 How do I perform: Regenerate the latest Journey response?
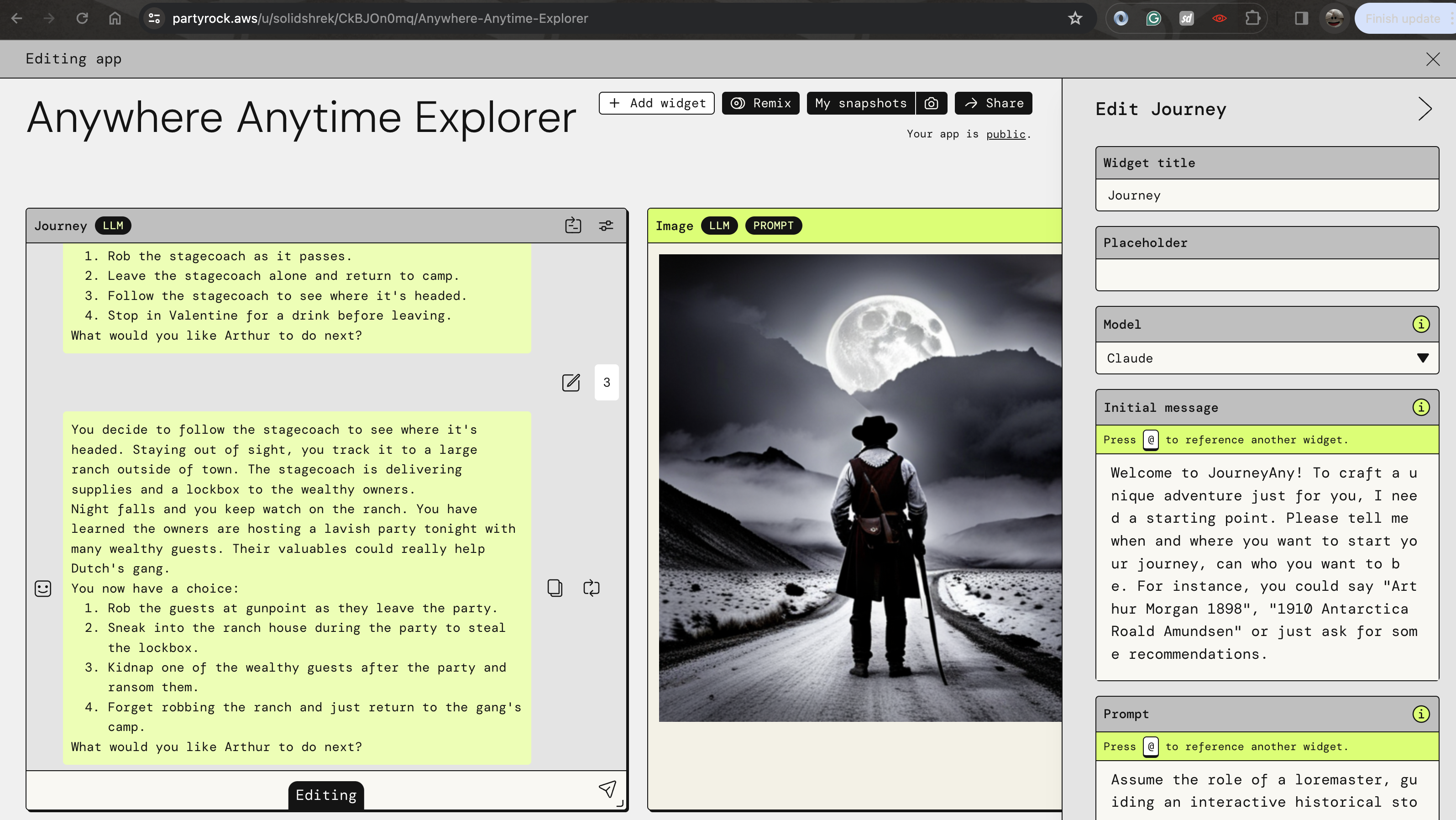(x=591, y=588)
